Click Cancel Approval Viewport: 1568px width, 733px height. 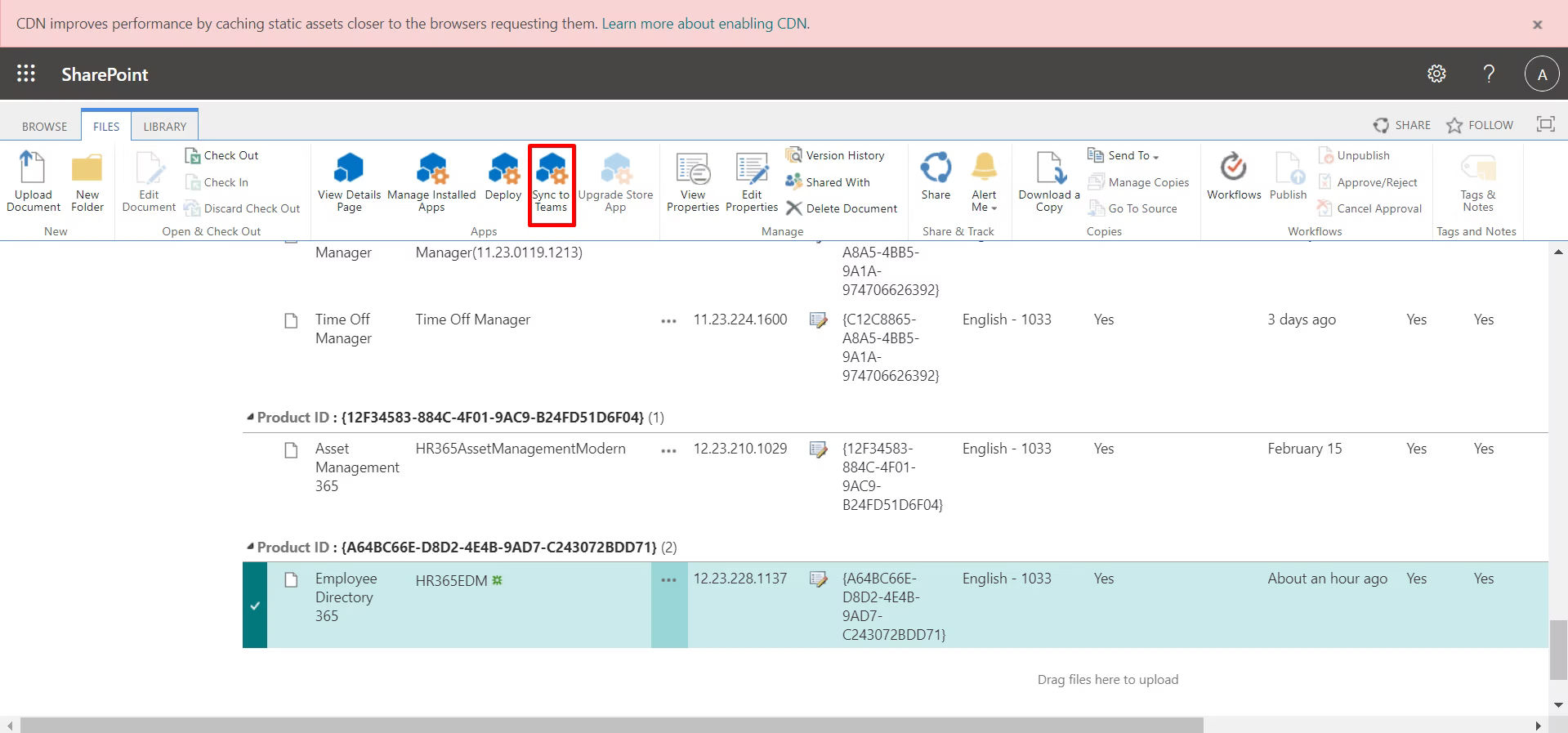click(1369, 208)
